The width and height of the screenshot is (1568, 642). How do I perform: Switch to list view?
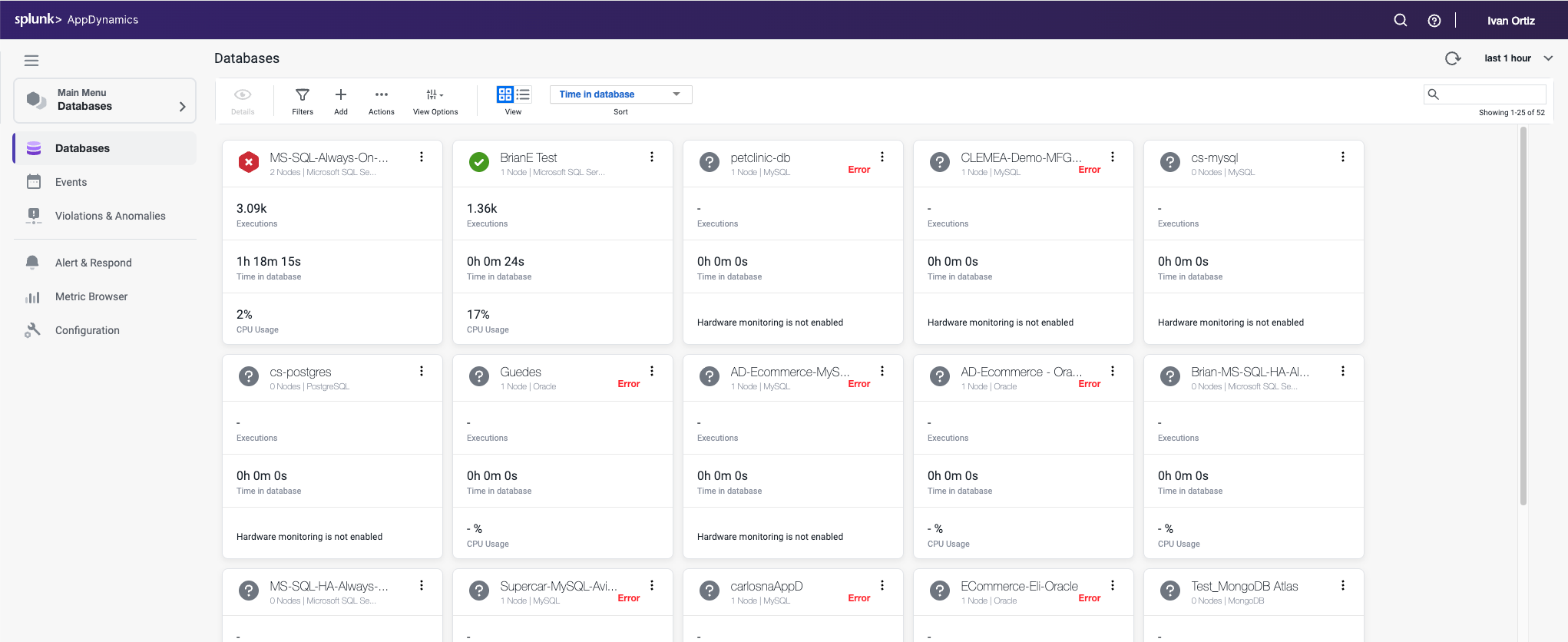tap(523, 94)
